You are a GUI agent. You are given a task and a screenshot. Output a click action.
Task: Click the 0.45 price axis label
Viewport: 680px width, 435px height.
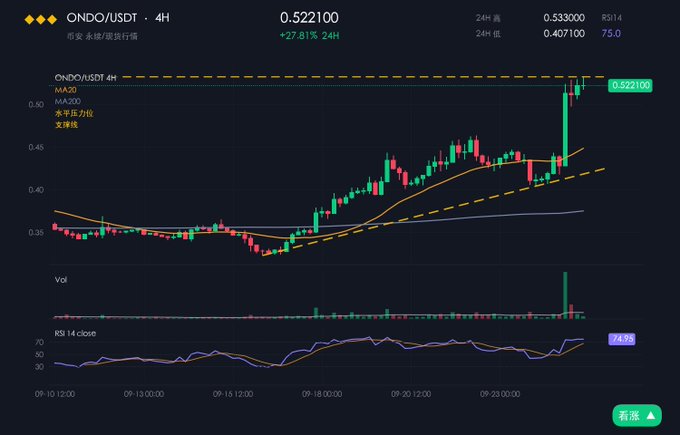[x=36, y=147]
